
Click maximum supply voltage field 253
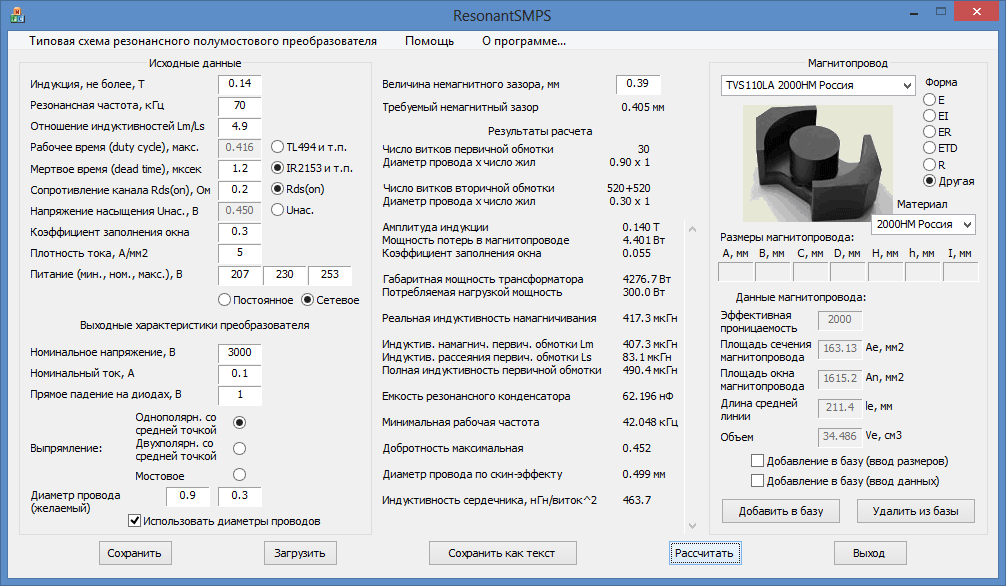329,275
